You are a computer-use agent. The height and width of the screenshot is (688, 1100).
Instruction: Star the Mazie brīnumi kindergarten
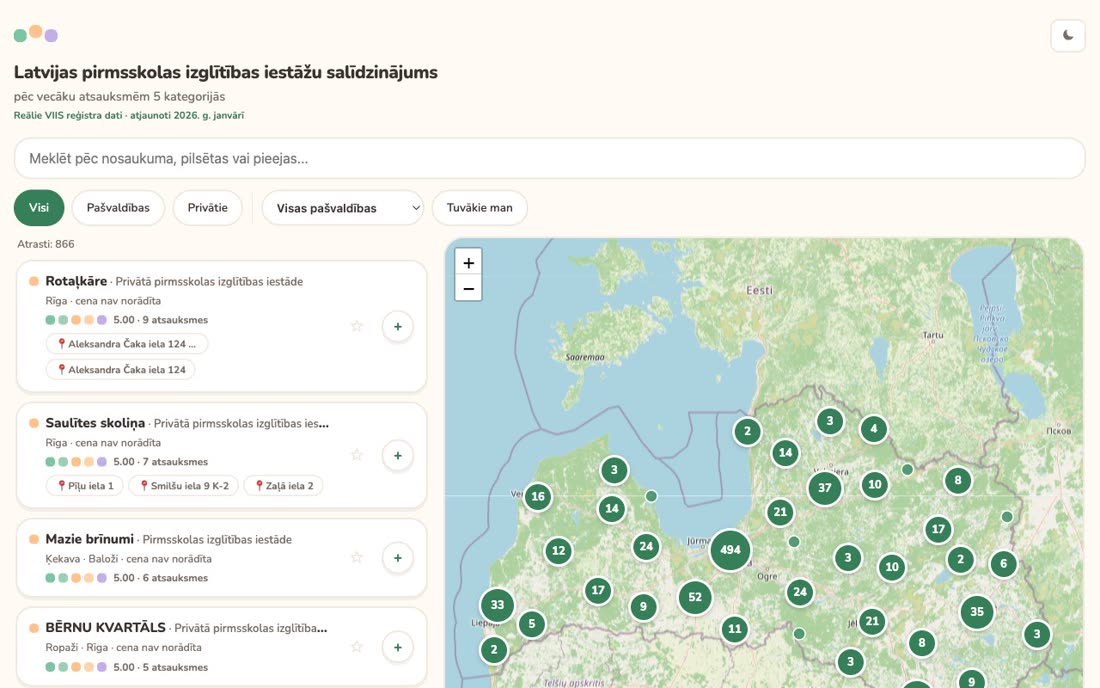coord(356,558)
